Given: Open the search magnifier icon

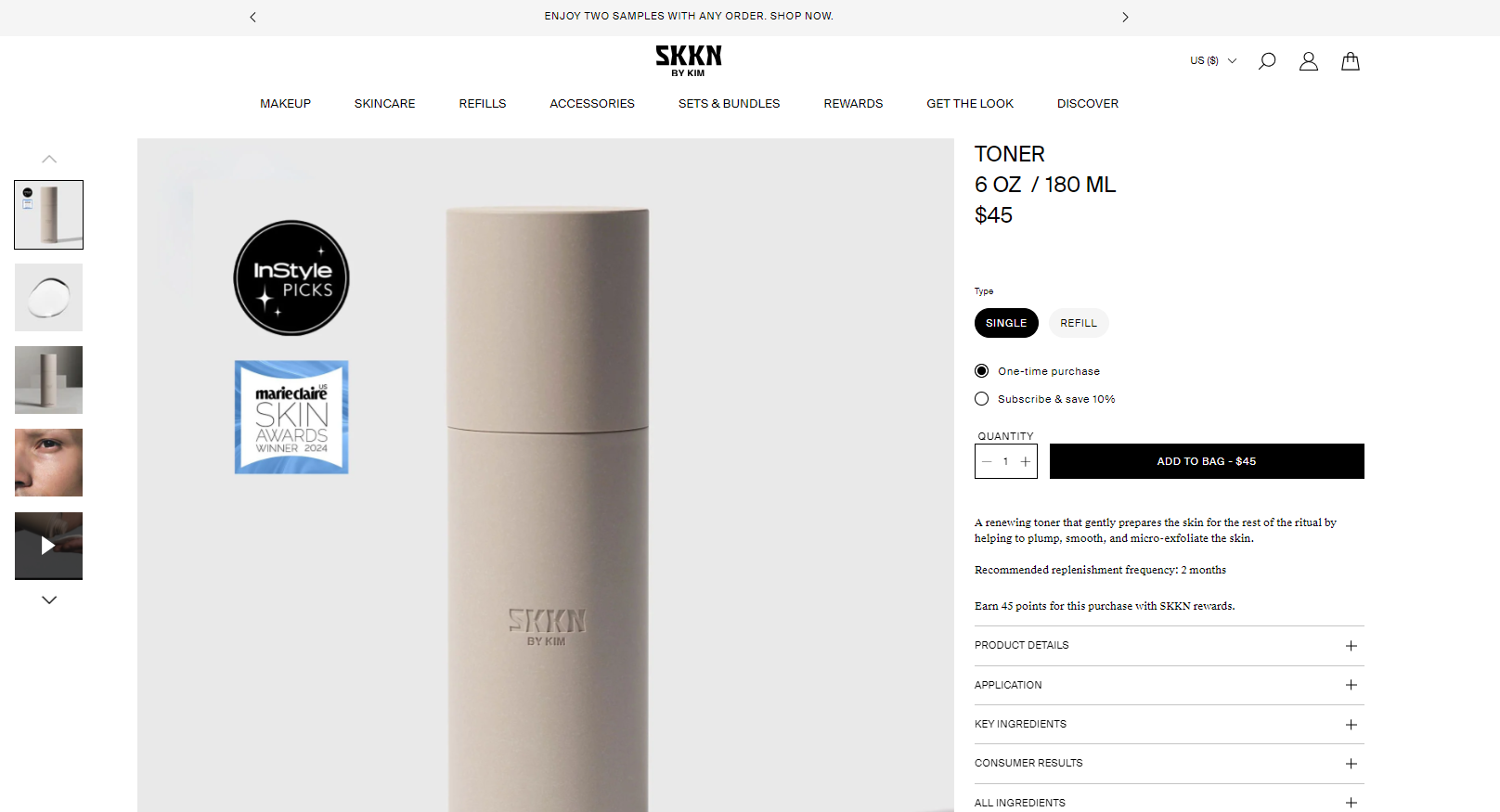Looking at the screenshot, I should tap(1267, 61).
